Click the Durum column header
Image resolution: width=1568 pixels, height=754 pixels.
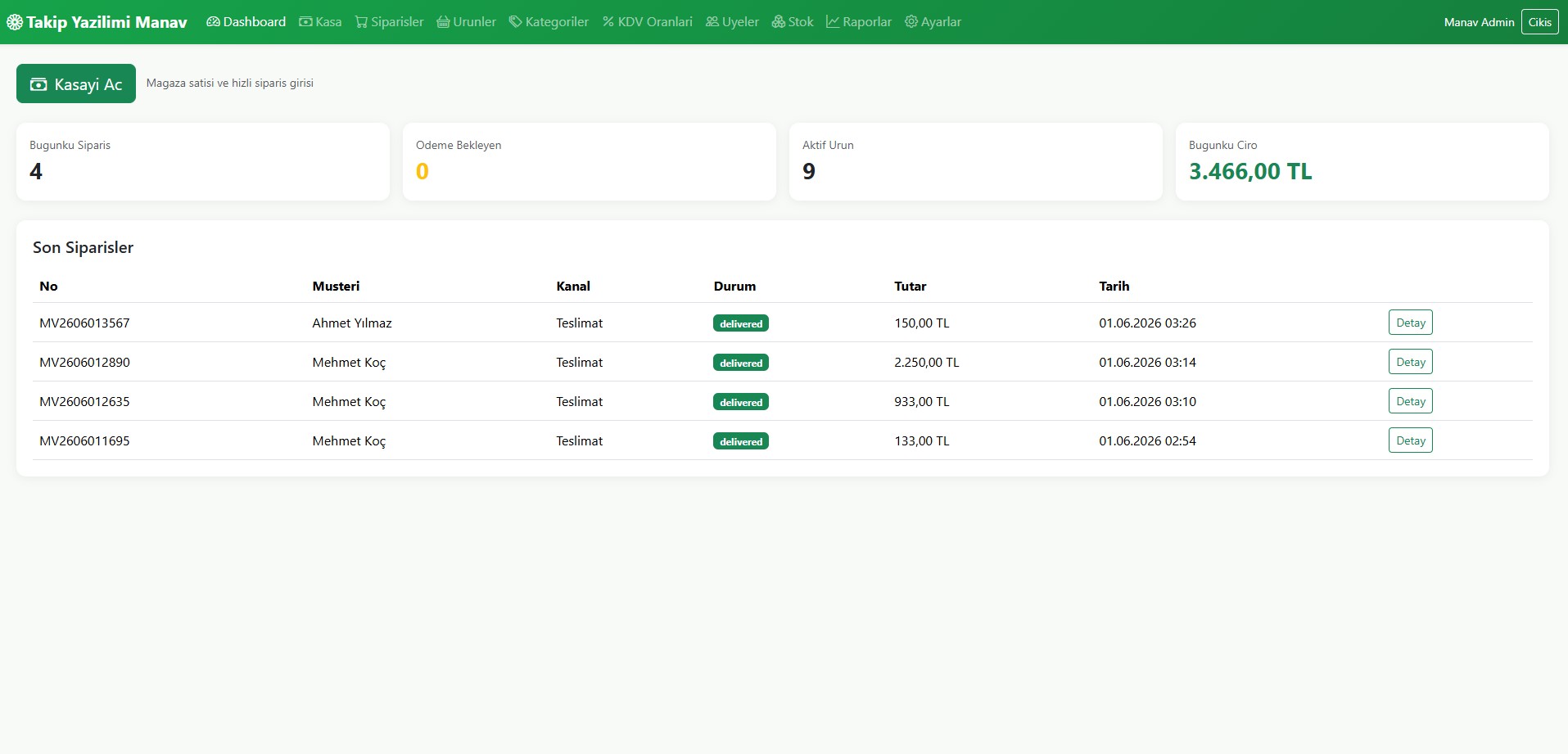(734, 287)
